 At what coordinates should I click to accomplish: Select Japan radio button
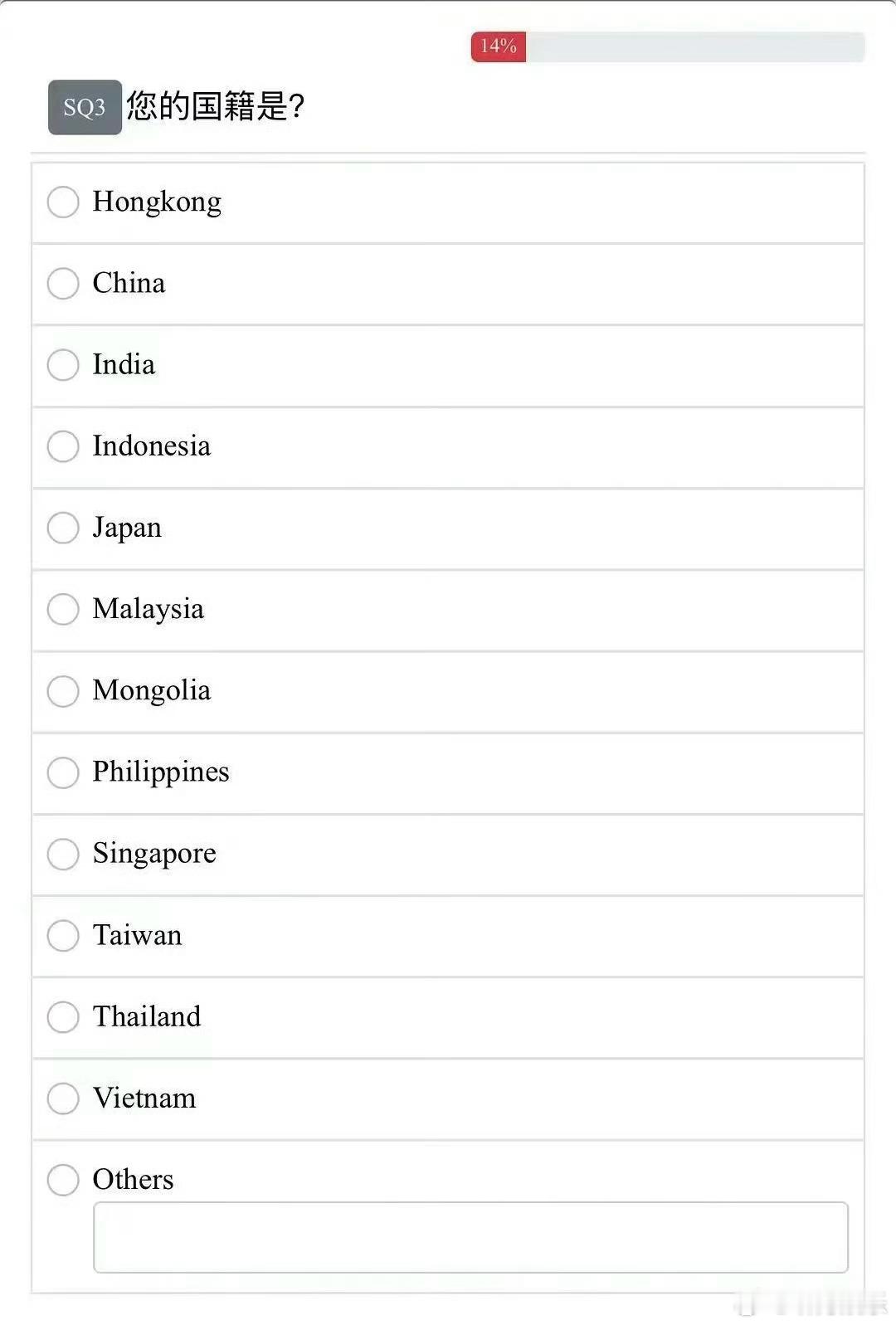pos(63,527)
